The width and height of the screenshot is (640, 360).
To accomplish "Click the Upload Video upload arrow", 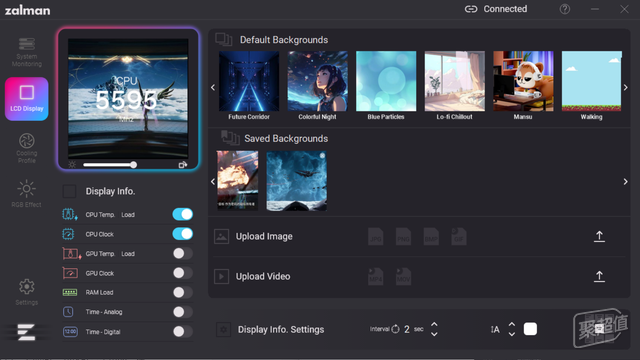I will point(599,276).
